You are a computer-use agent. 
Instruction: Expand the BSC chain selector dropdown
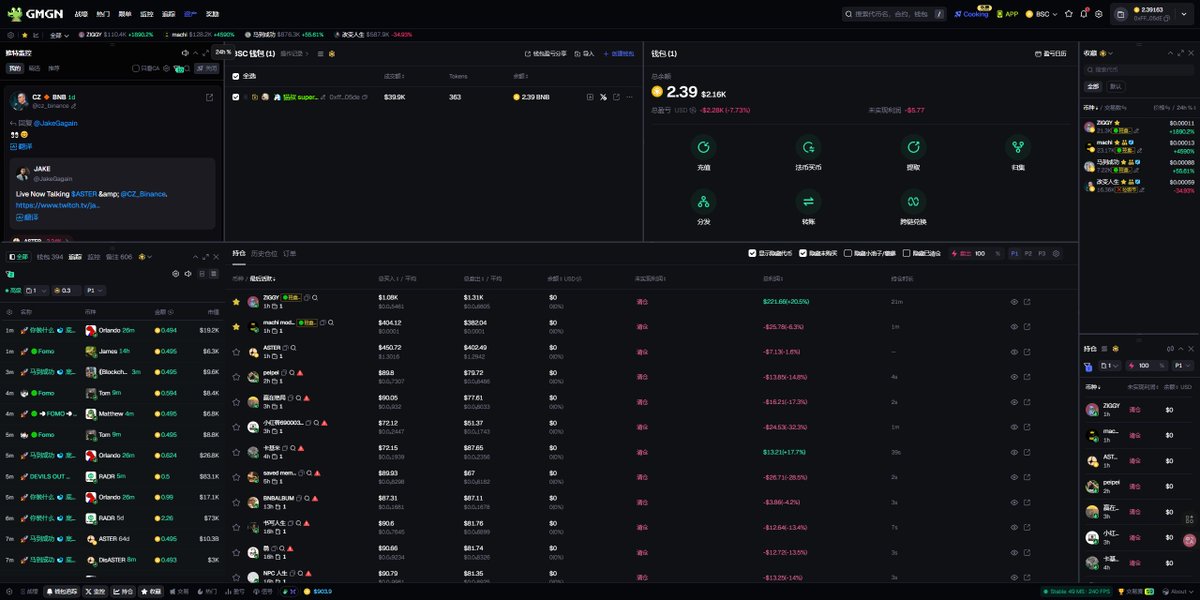click(x=1043, y=14)
